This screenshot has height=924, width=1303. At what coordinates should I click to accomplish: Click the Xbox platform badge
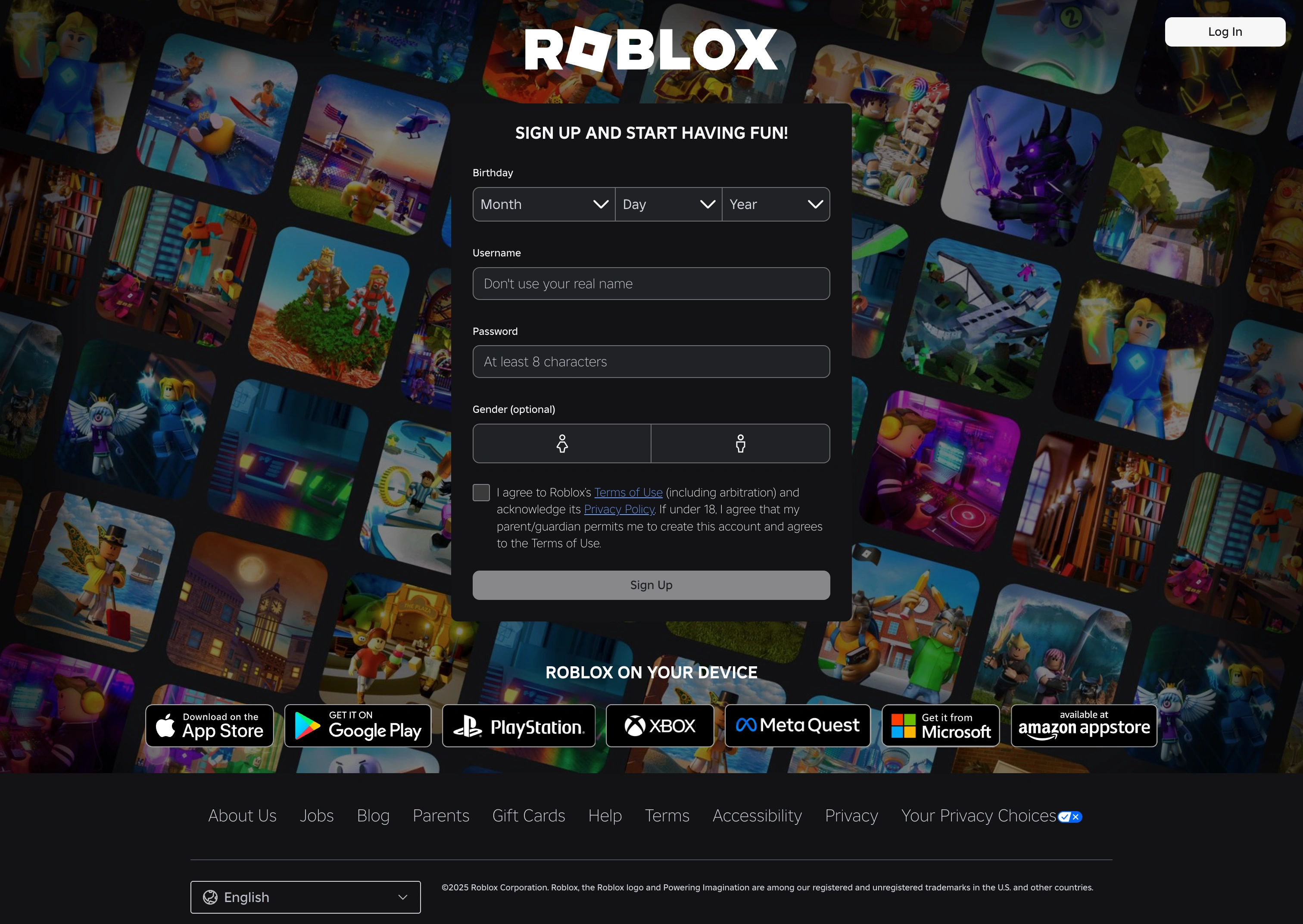660,725
